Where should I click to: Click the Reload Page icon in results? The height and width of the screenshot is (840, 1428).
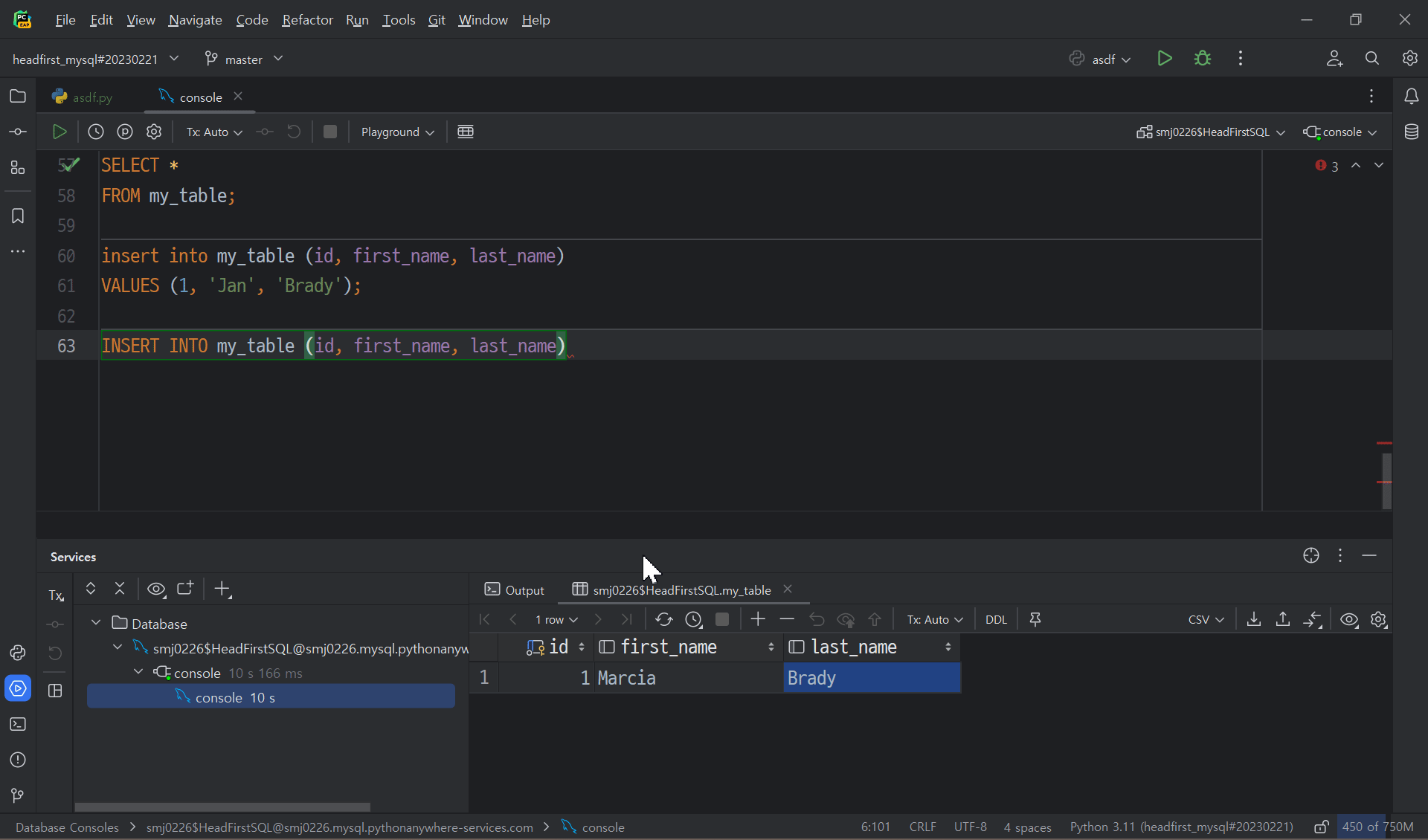[663, 619]
